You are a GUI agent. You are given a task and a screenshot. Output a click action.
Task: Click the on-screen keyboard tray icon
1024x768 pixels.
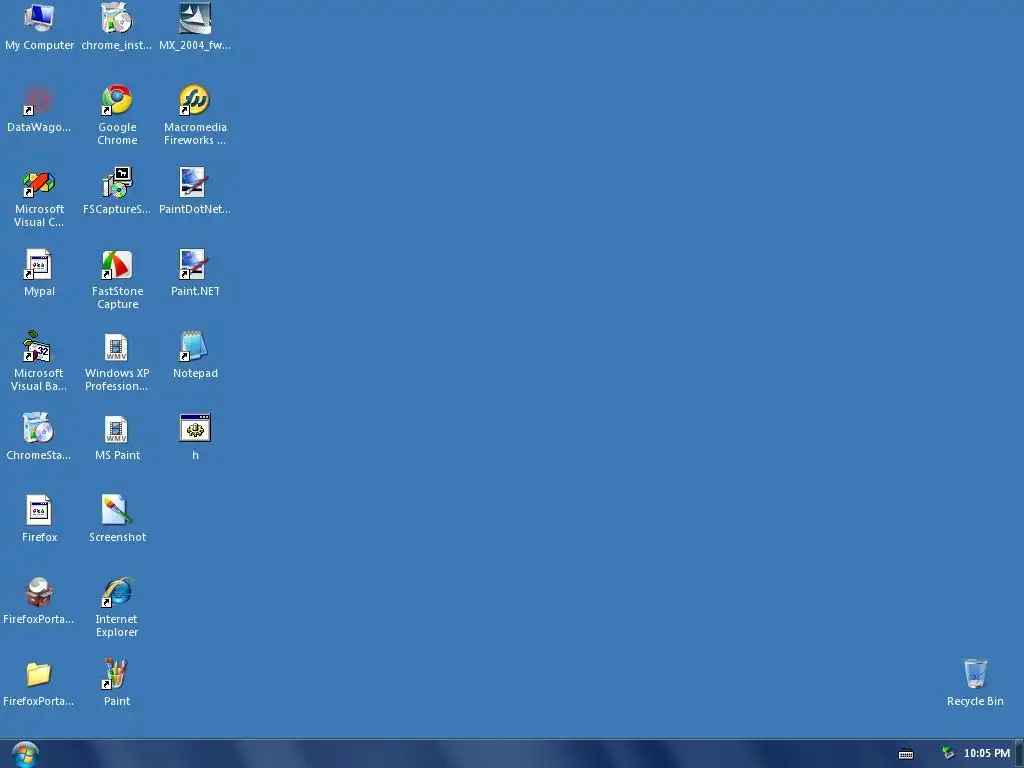[x=906, y=754]
